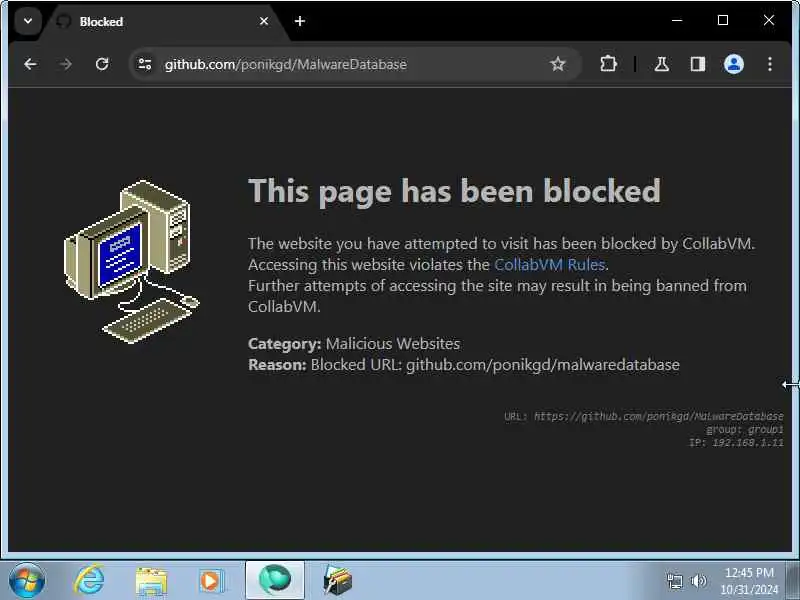Screen dimensions: 800x600
Task: Click the Show Desktop strip
Action: (792, 581)
